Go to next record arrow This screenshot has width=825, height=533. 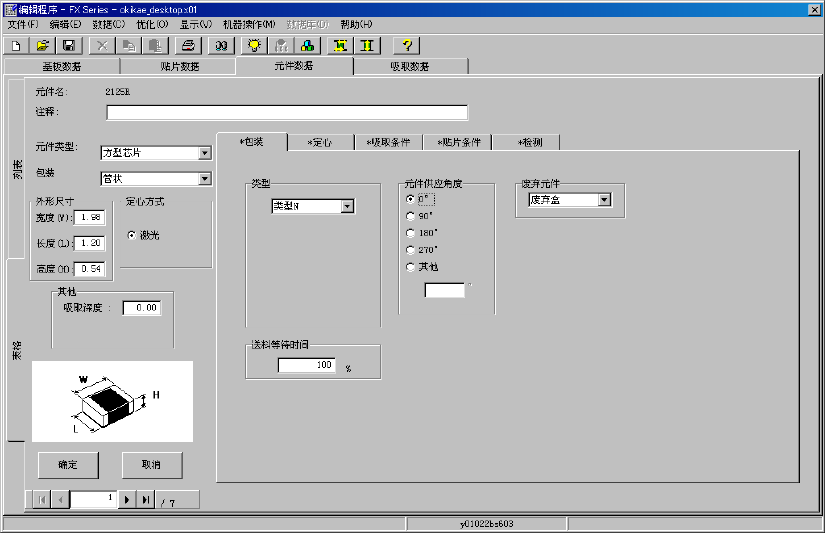point(127,499)
